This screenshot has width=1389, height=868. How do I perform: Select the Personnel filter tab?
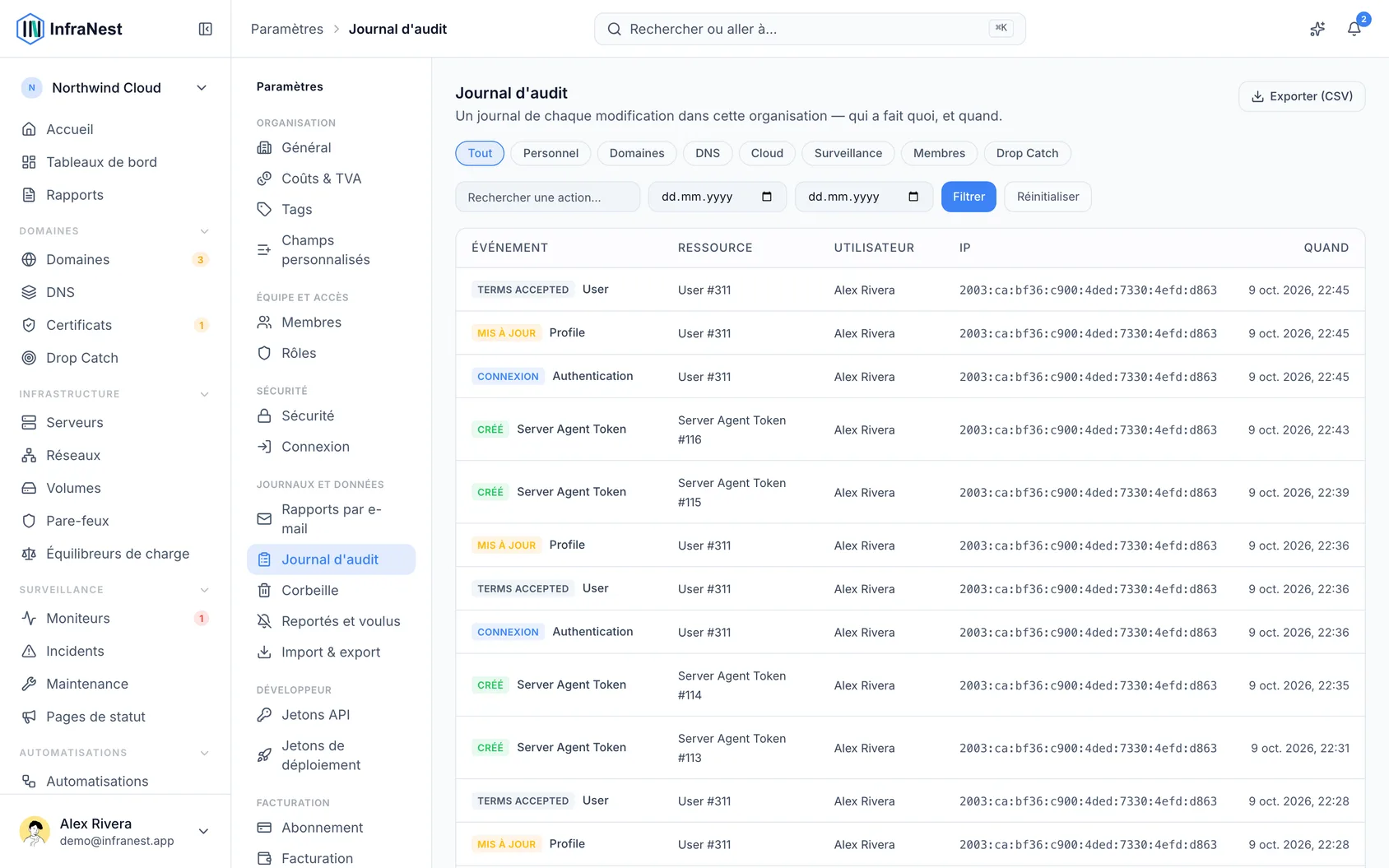tap(550, 153)
